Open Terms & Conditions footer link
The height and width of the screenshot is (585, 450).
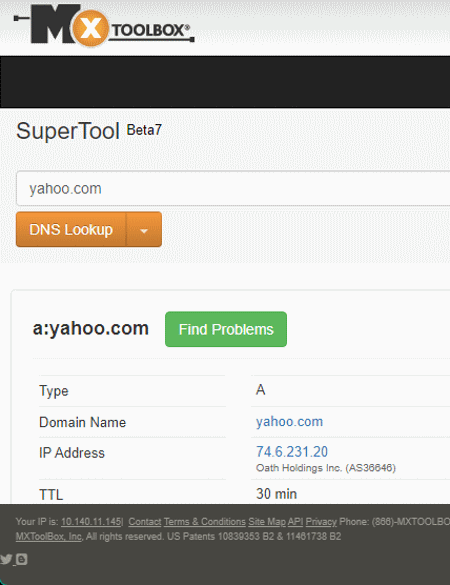204,522
